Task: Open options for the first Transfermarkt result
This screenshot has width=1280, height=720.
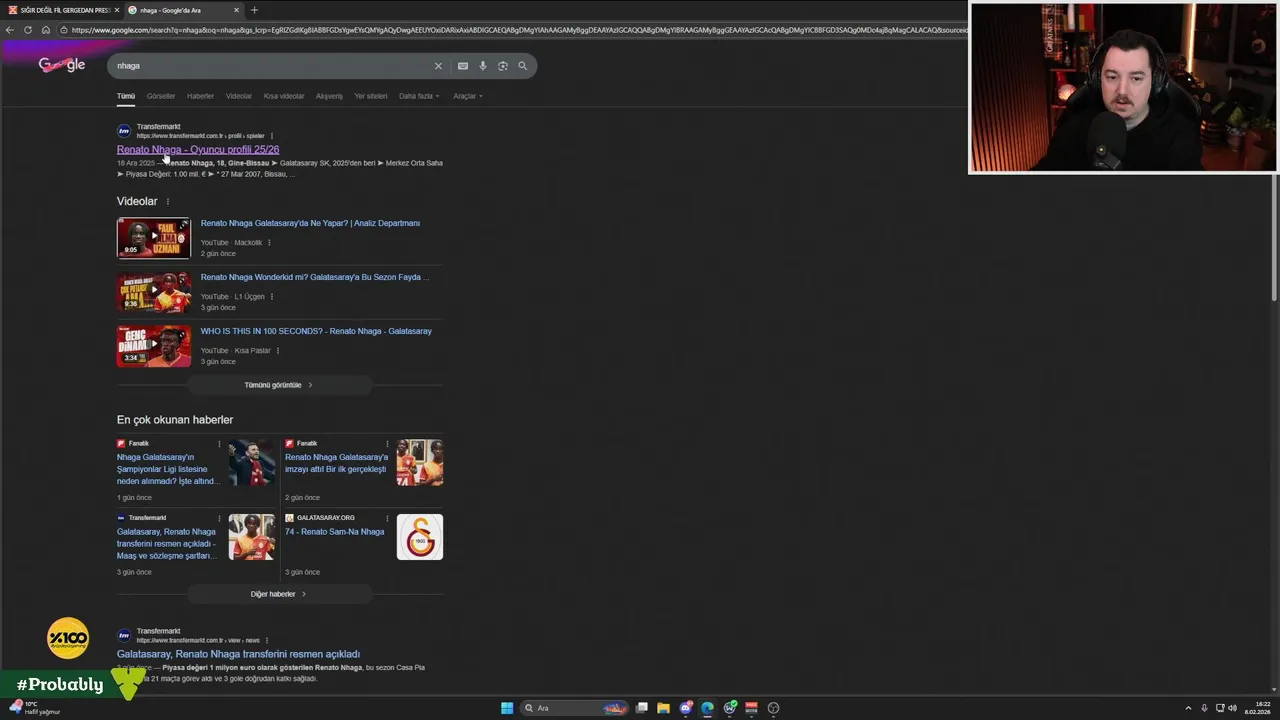Action: tap(271, 136)
